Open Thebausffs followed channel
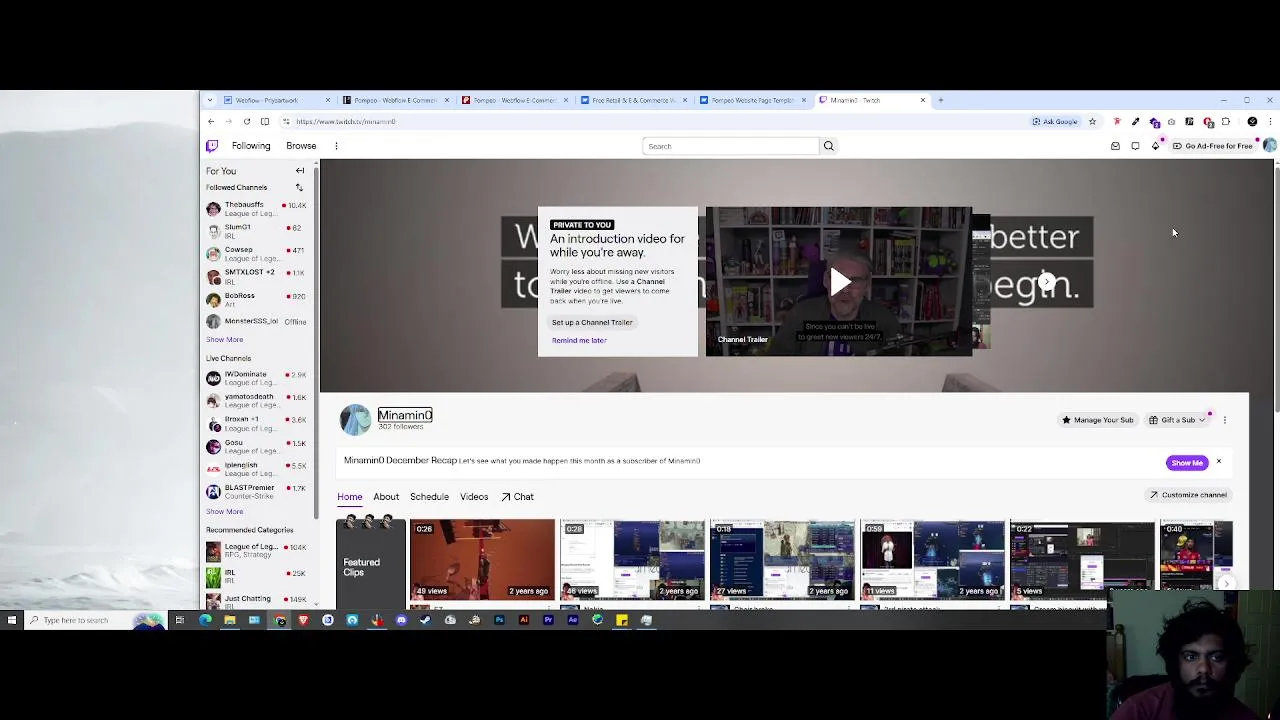 256,208
